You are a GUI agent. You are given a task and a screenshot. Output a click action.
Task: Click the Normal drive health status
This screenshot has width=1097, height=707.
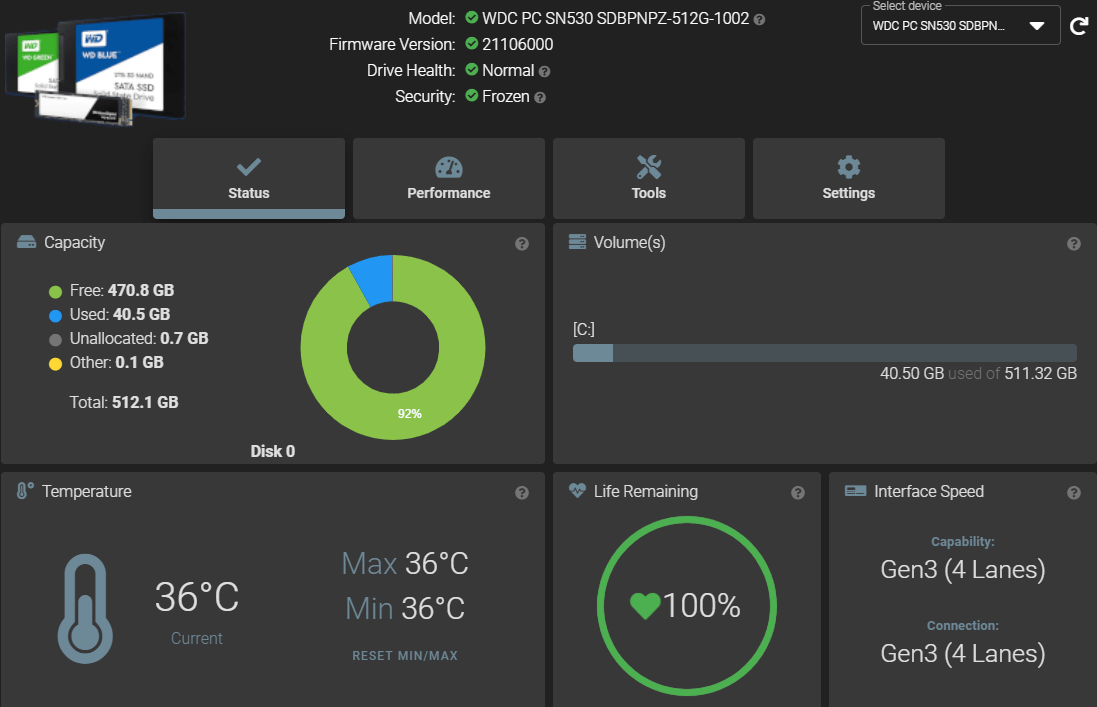(508, 70)
